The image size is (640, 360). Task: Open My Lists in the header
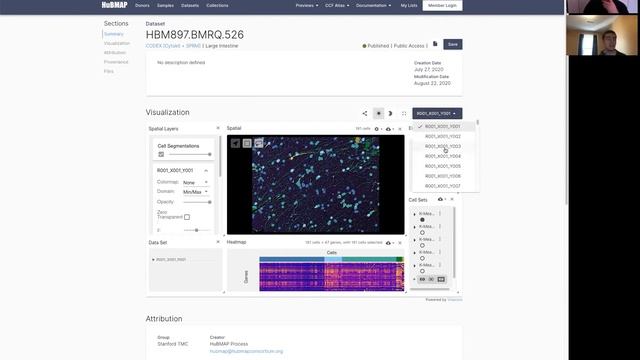(409, 6)
